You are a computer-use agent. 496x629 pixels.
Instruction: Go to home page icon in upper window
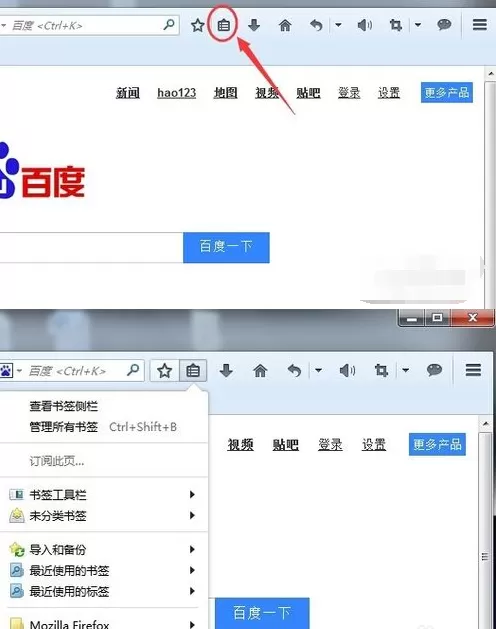click(x=285, y=26)
